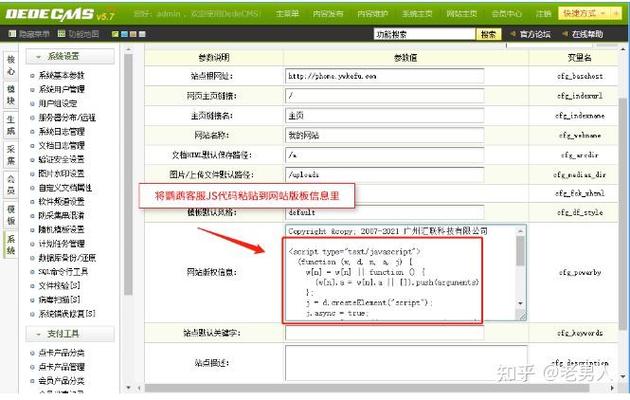Click the sidebar menu vertical scrollbar
630x400 pixels.
coord(128,175)
